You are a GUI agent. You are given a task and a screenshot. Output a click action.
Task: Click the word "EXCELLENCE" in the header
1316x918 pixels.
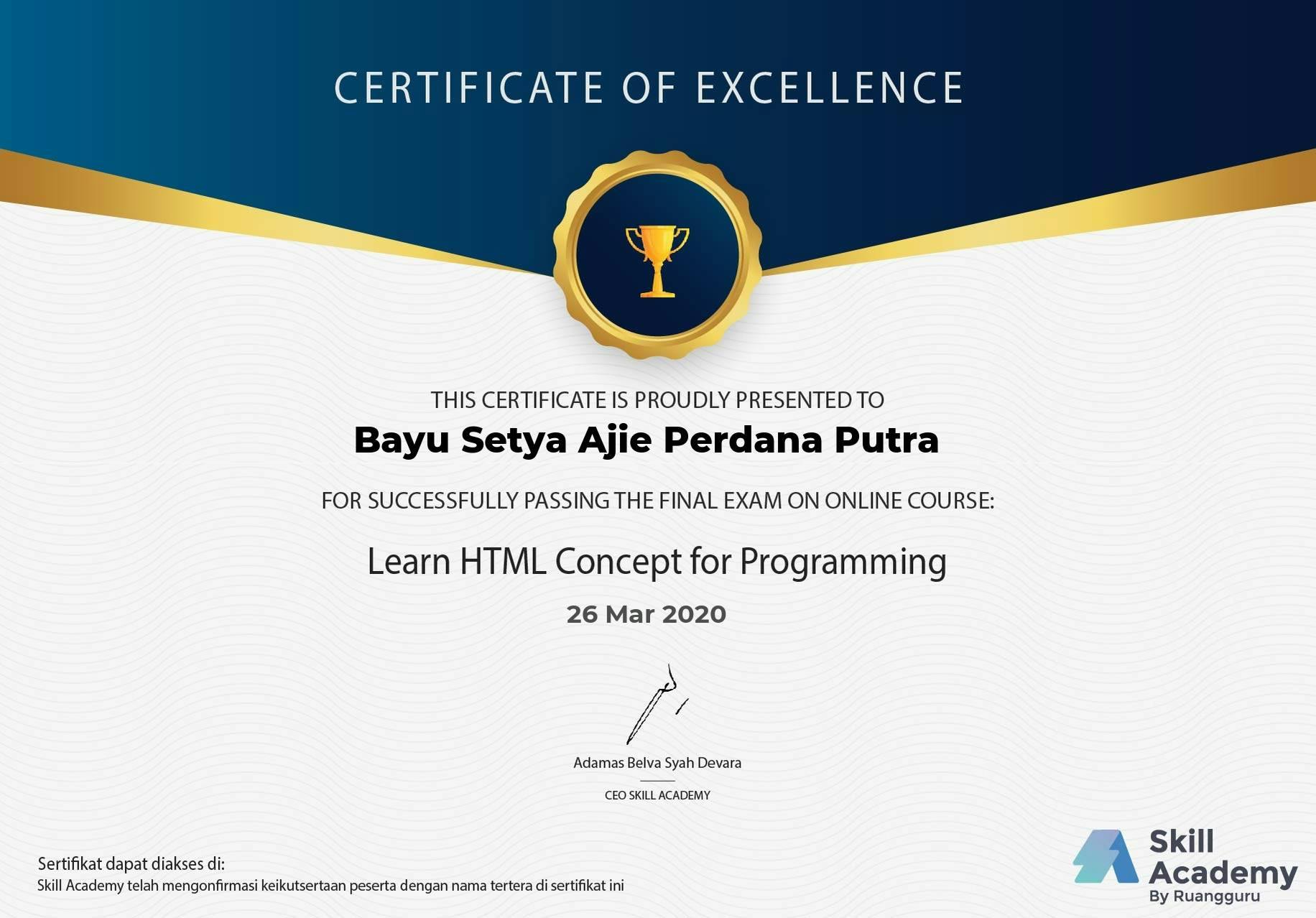[x=829, y=88]
